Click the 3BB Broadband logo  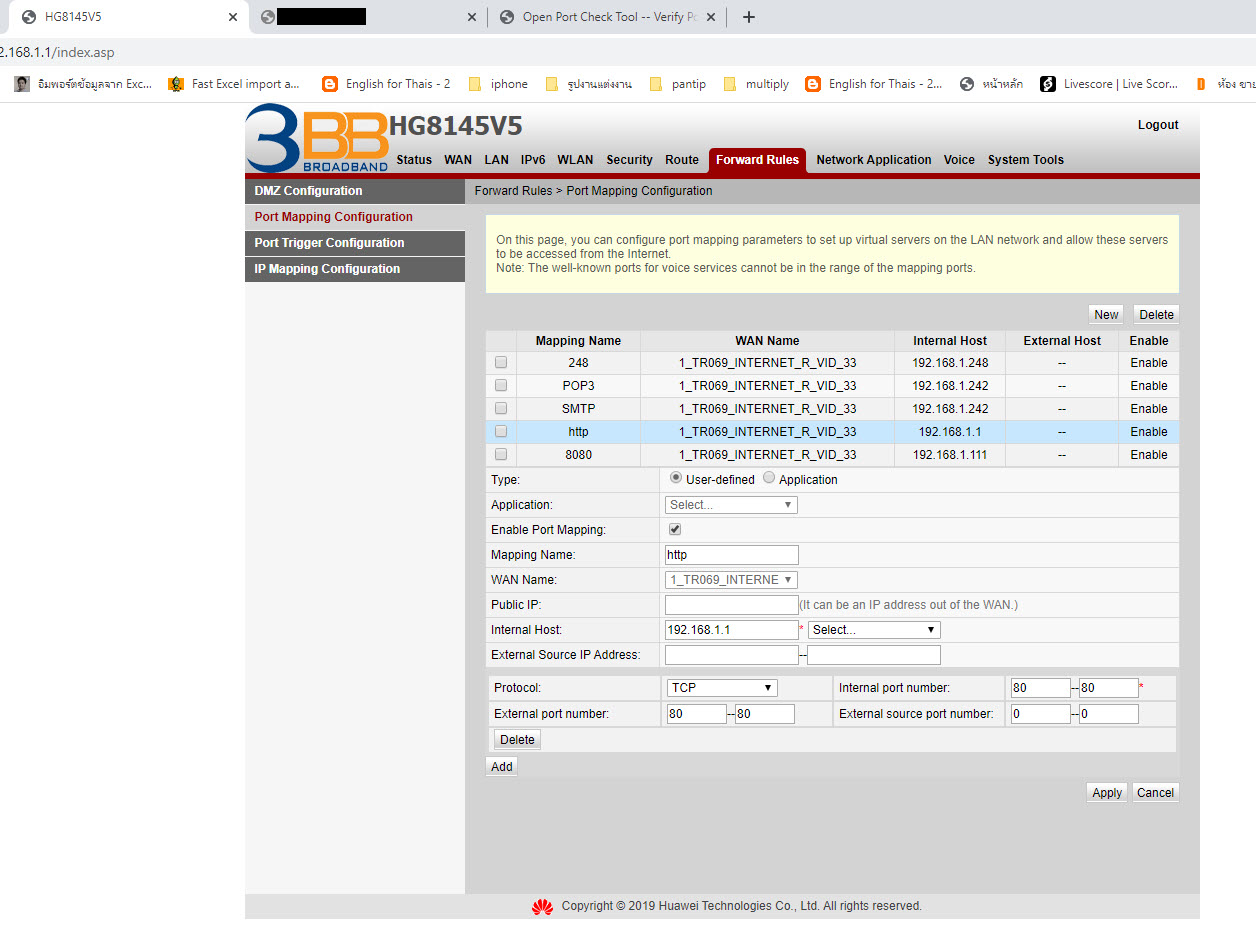tap(317, 138)
